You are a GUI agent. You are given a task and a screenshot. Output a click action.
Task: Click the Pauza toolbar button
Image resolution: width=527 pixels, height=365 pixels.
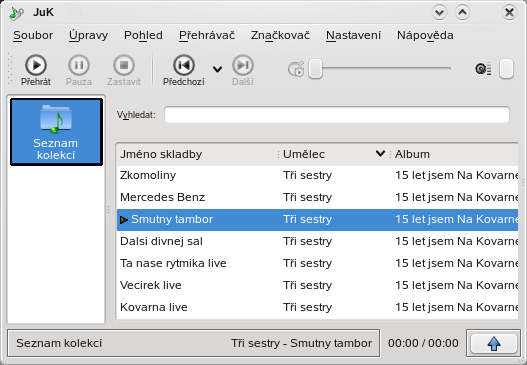(79, 70)
